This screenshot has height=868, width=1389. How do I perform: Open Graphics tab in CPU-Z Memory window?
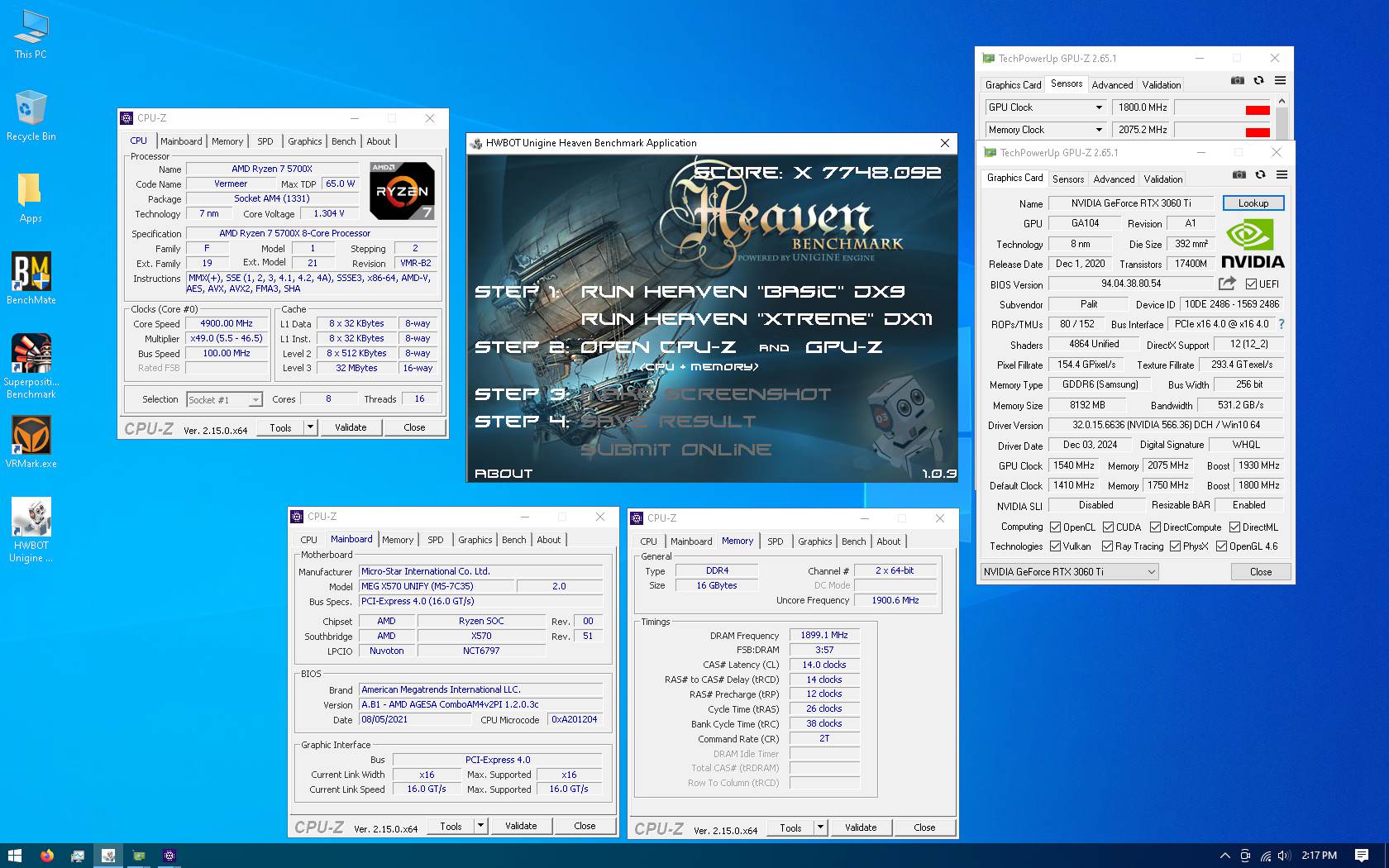coord(814,541)
